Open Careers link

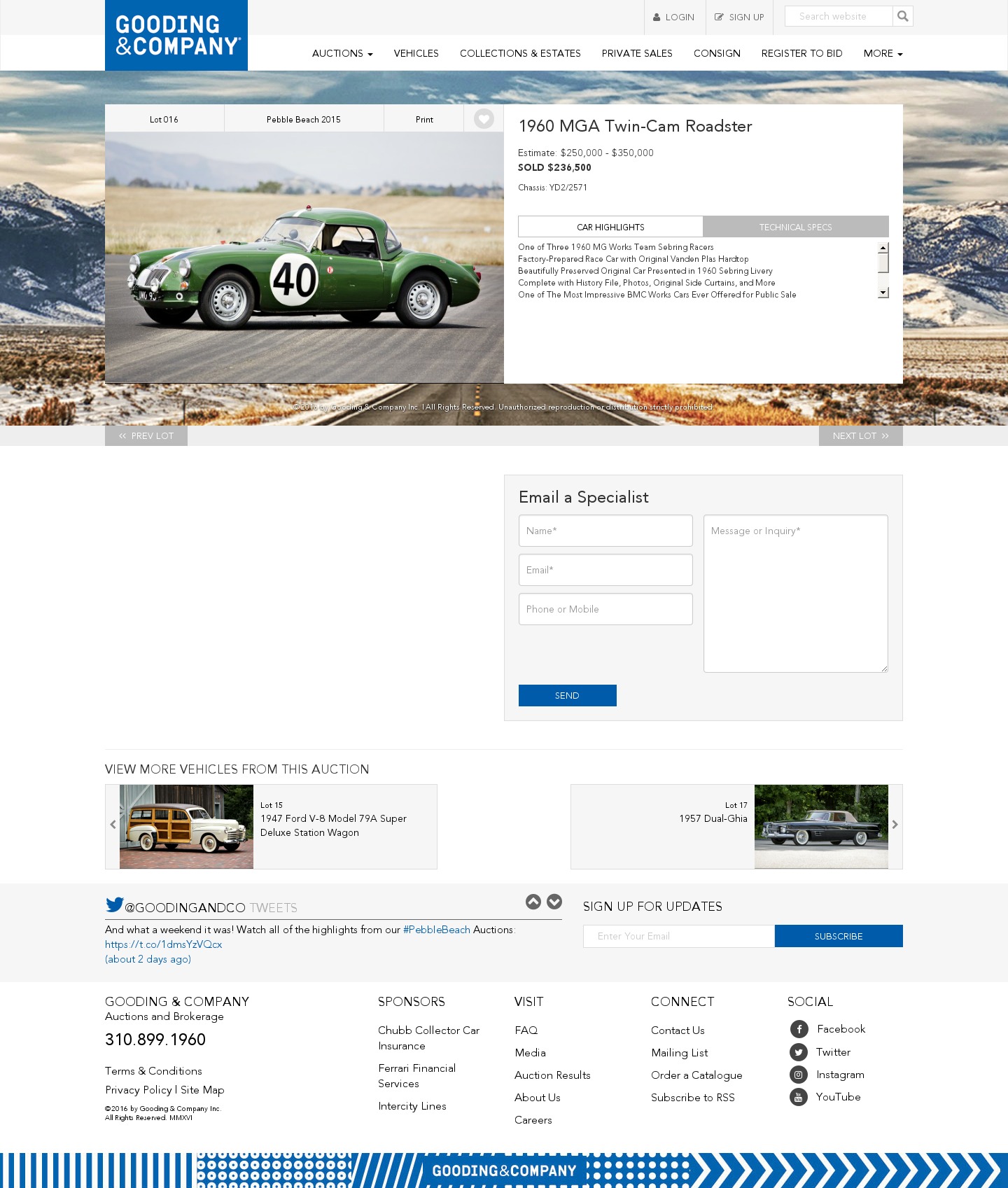coord(533,1120)
